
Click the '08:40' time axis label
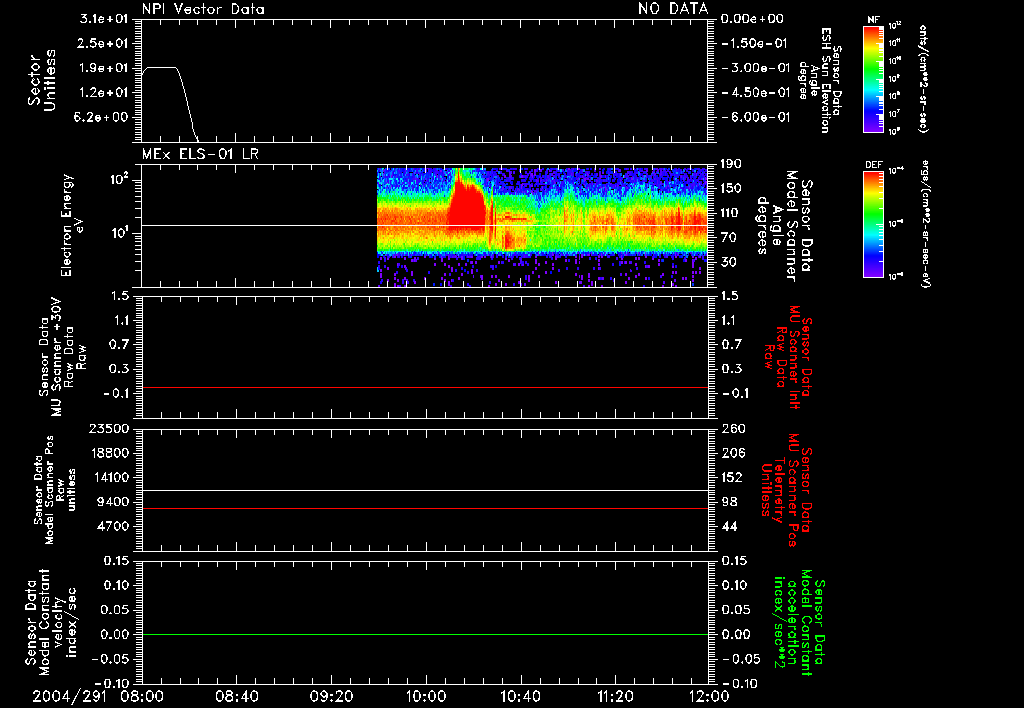point(236,696)
